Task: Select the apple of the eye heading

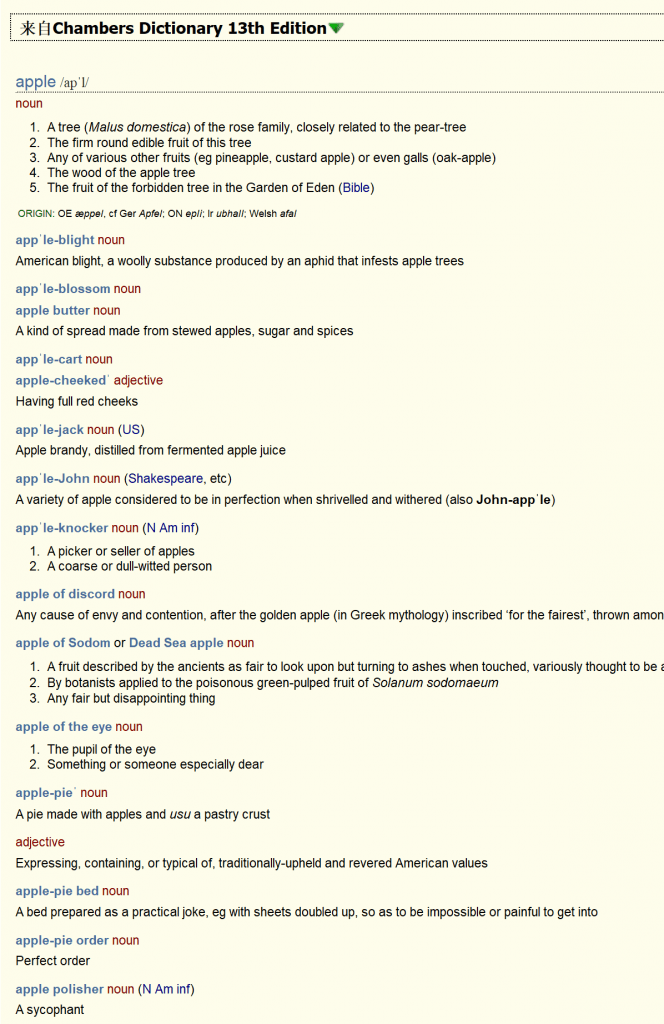Action: pyautogui.click(x=64, y=727)
